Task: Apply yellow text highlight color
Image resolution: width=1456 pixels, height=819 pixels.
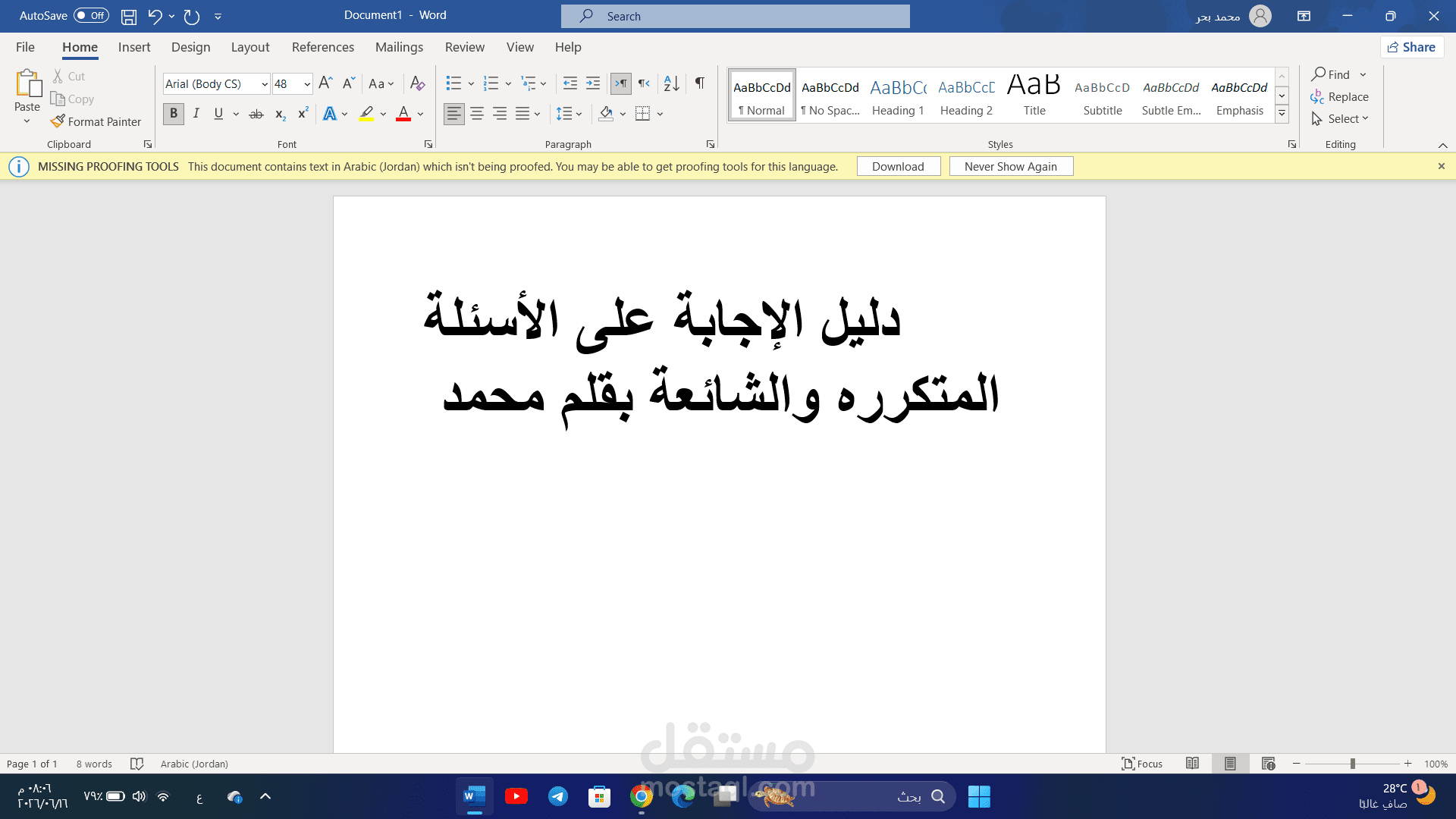Action: (366, 114)
